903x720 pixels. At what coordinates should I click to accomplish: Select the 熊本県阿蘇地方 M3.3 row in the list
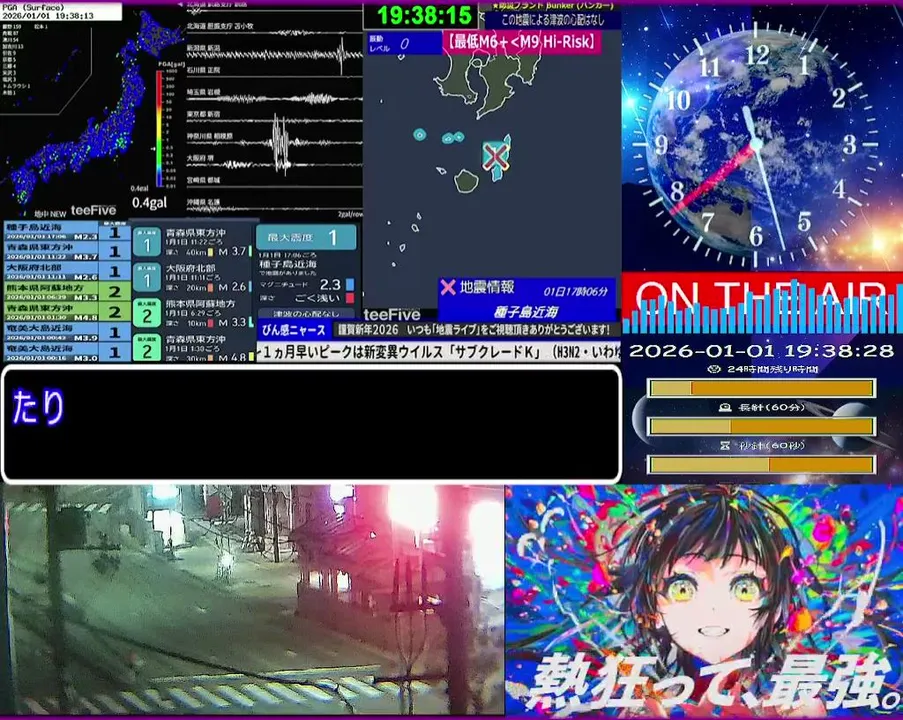coord(67,291)
